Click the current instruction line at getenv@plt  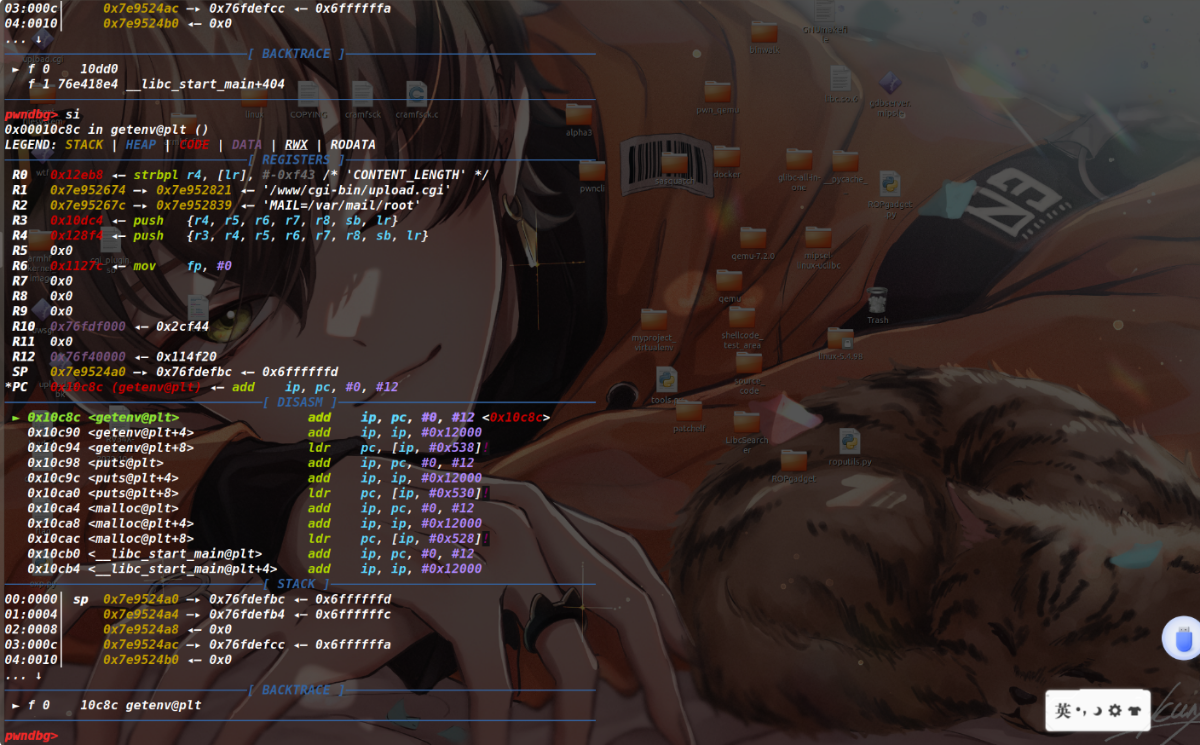[281, 417]
